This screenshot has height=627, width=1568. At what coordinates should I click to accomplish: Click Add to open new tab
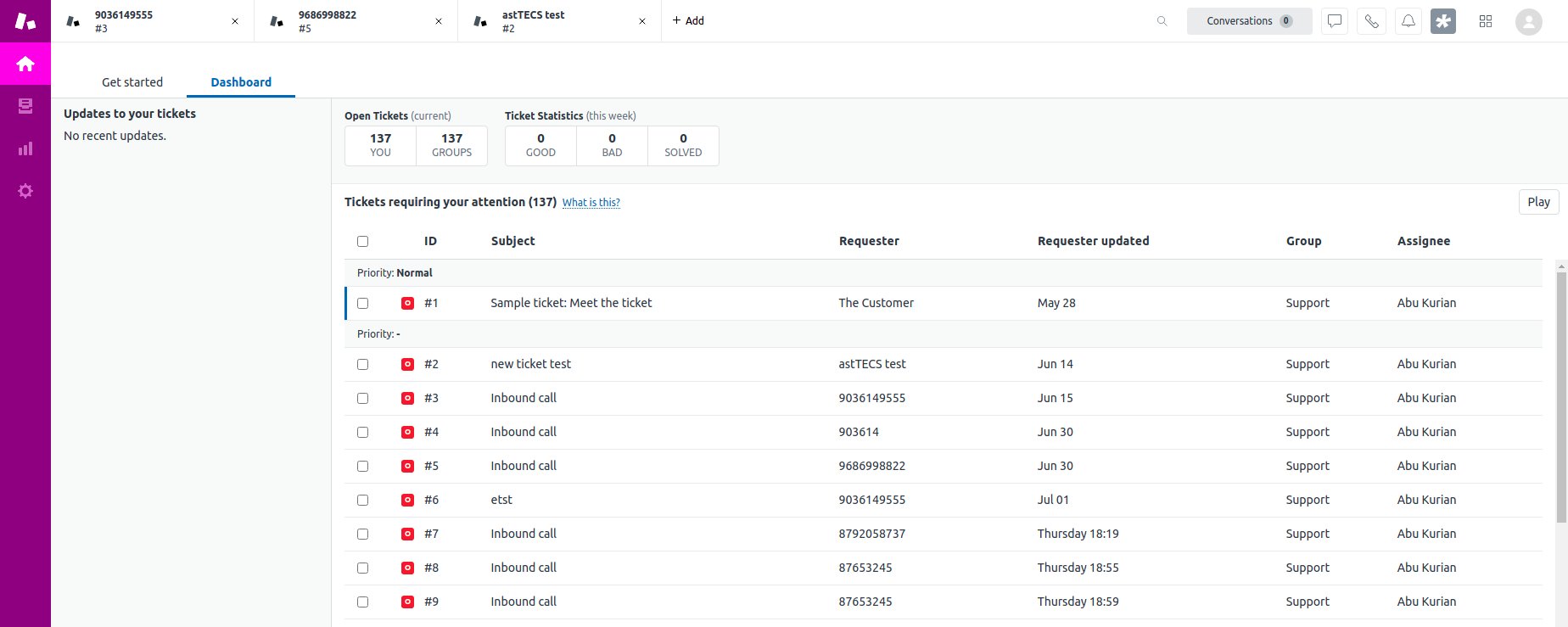688,21
